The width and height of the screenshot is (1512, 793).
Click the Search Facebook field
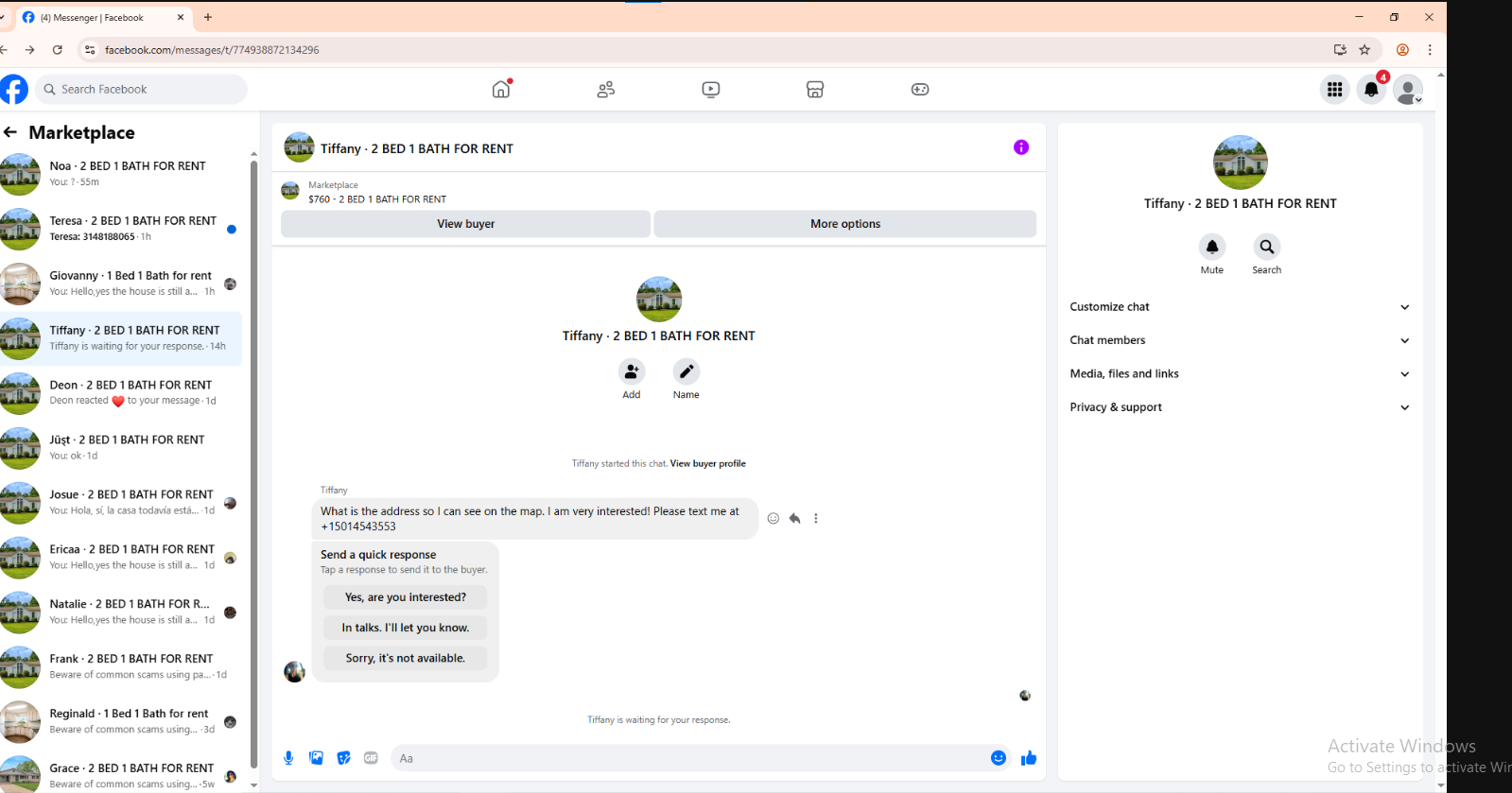[x=142, y=89]
